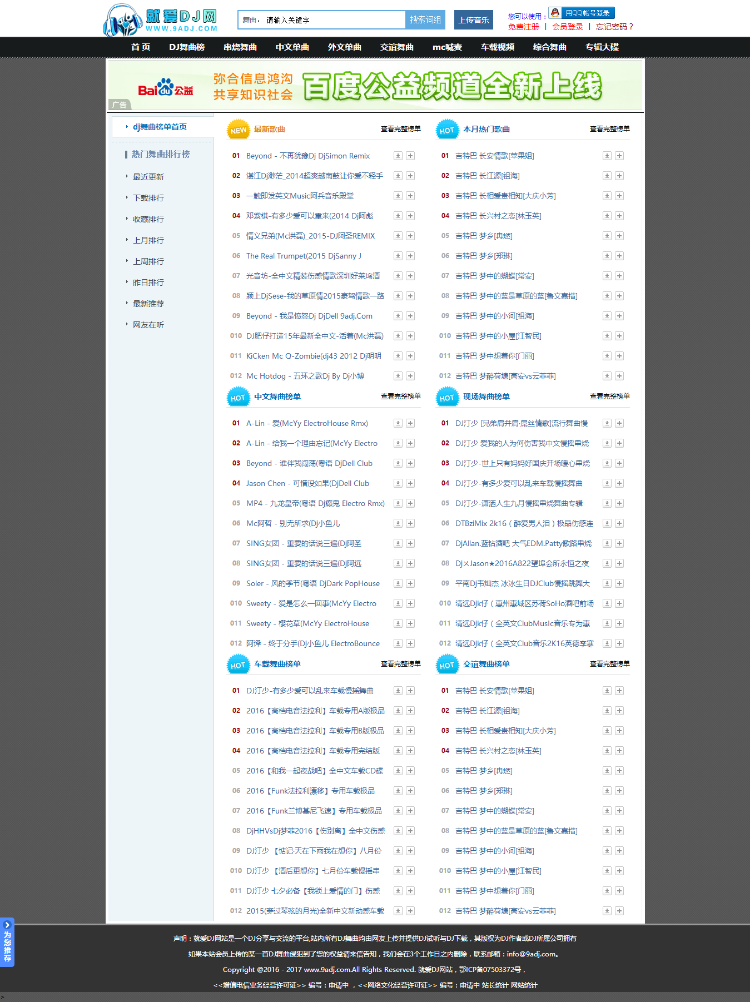Viewport: 750px width, 1002px height.
Task: Plus icon for 'A-Lin - 爱(McYy ElectroHouse Rmx)'
Action: pos(410,423)
